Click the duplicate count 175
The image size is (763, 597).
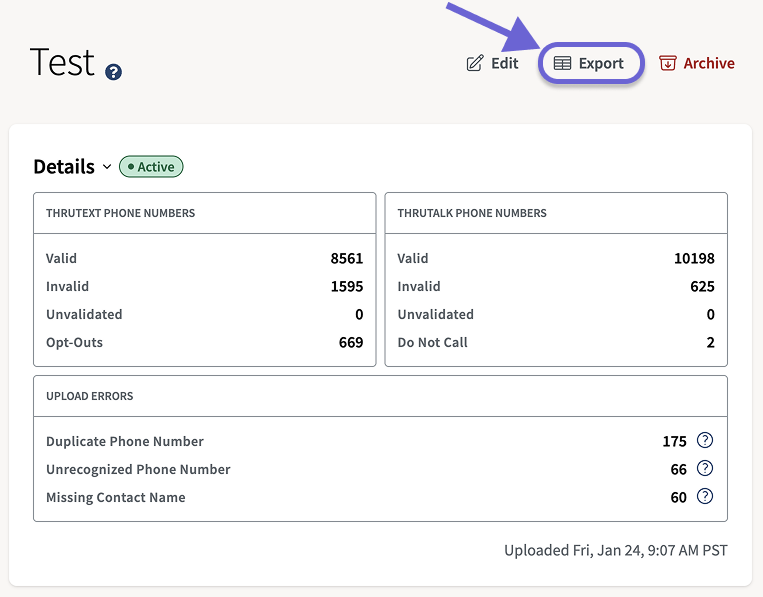click(x=674, y=441)
